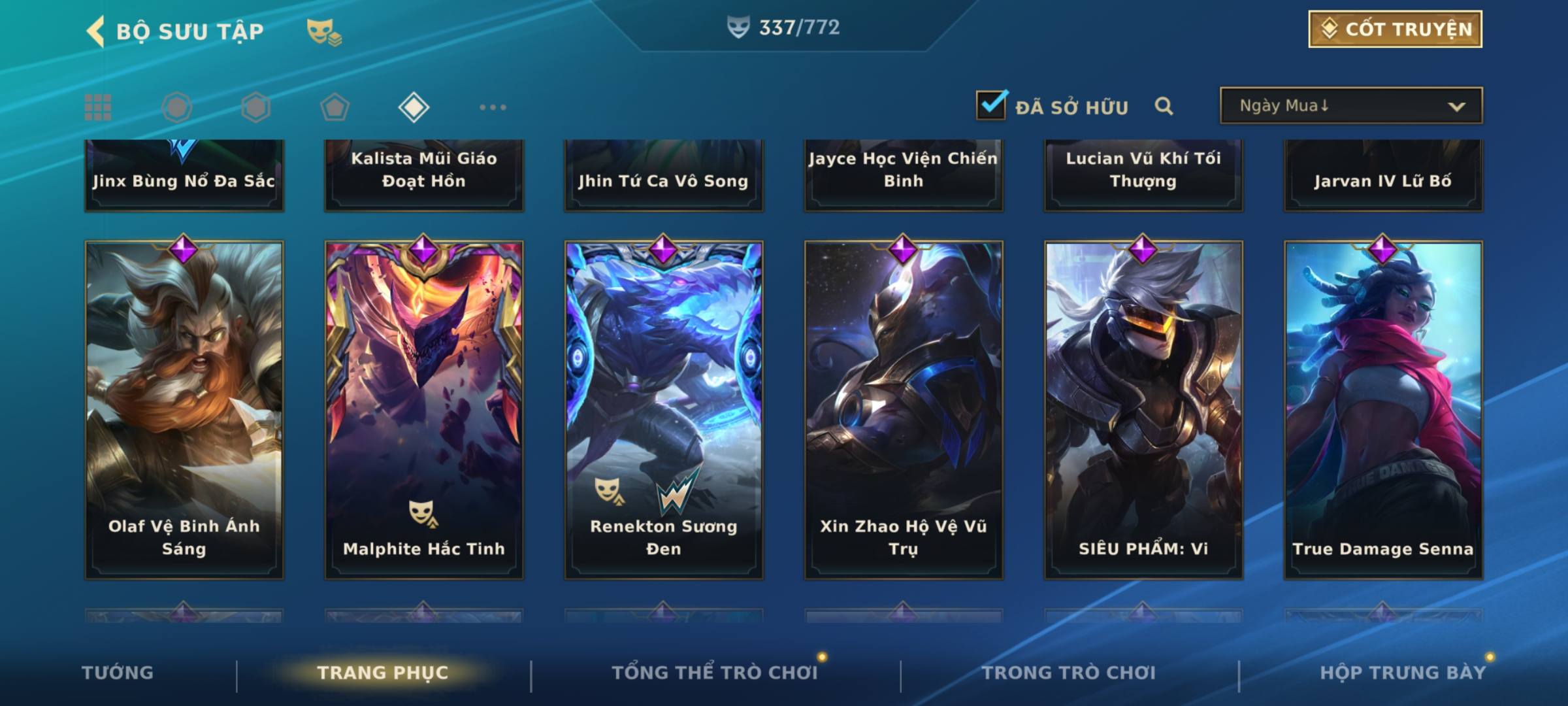The width and height of the screenshot is (1568, 706).
Task: Switch to the Tướng tab
Action: click(x=118, y=672)
